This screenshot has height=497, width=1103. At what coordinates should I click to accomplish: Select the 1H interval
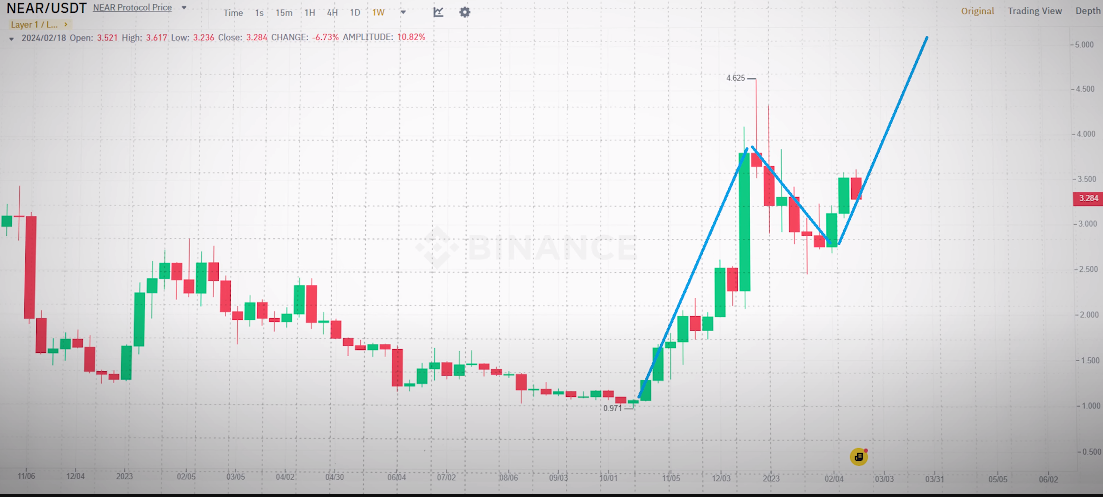(x=310, y=13)
